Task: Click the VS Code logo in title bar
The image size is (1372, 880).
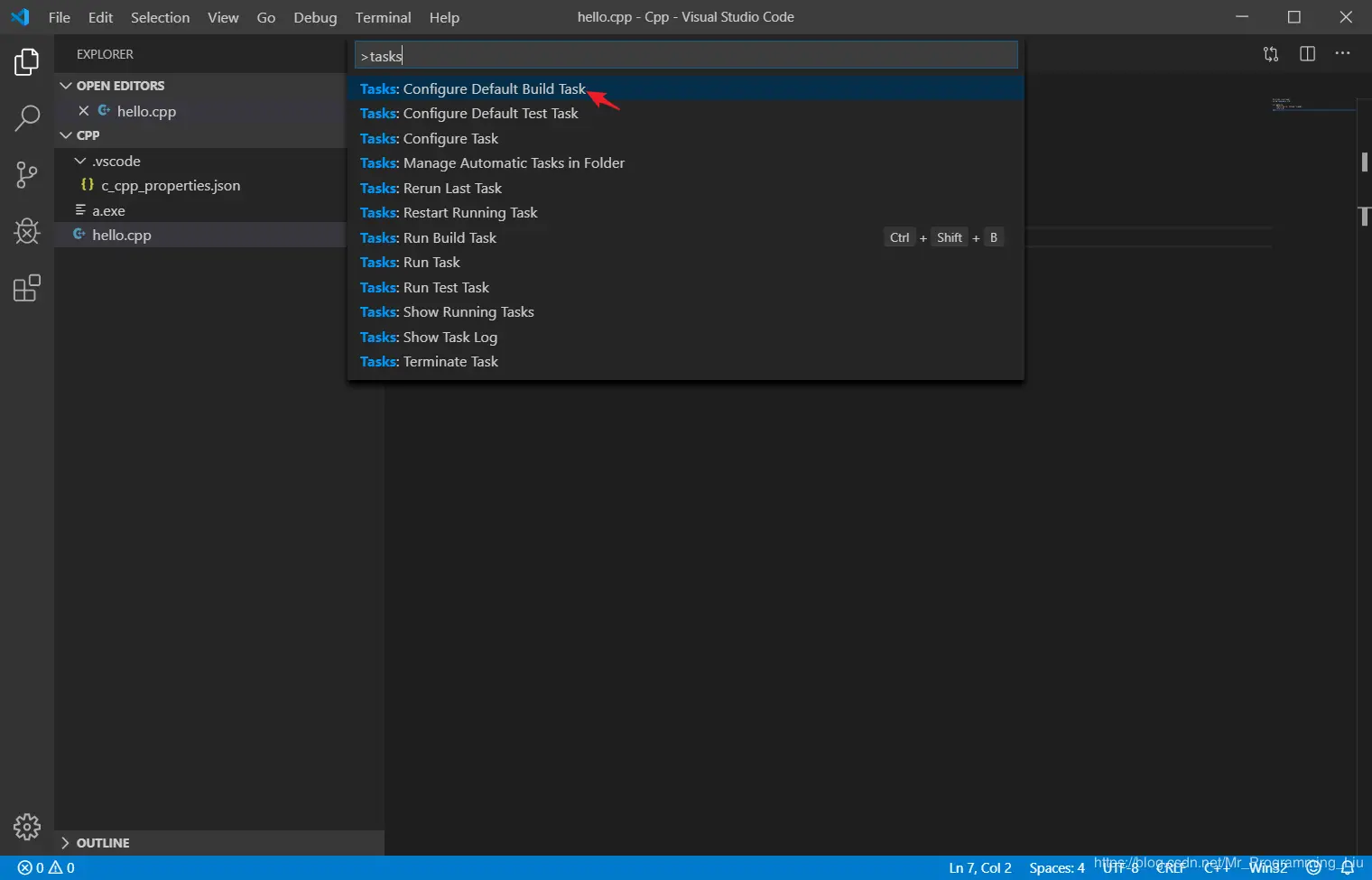Action: pyautogui.click(x=20, y=17)
